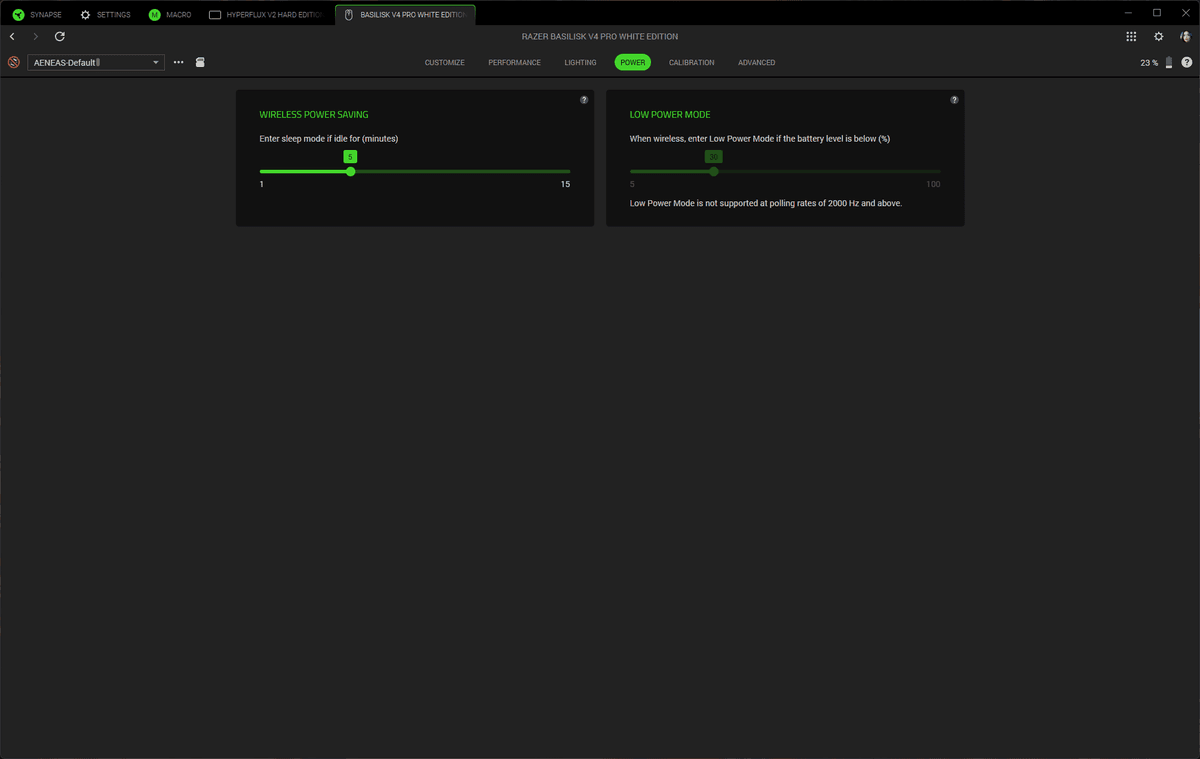Screen dimensions: 1200x759
Task: Open the user account avatar
Action: [x=1185, y=36]
